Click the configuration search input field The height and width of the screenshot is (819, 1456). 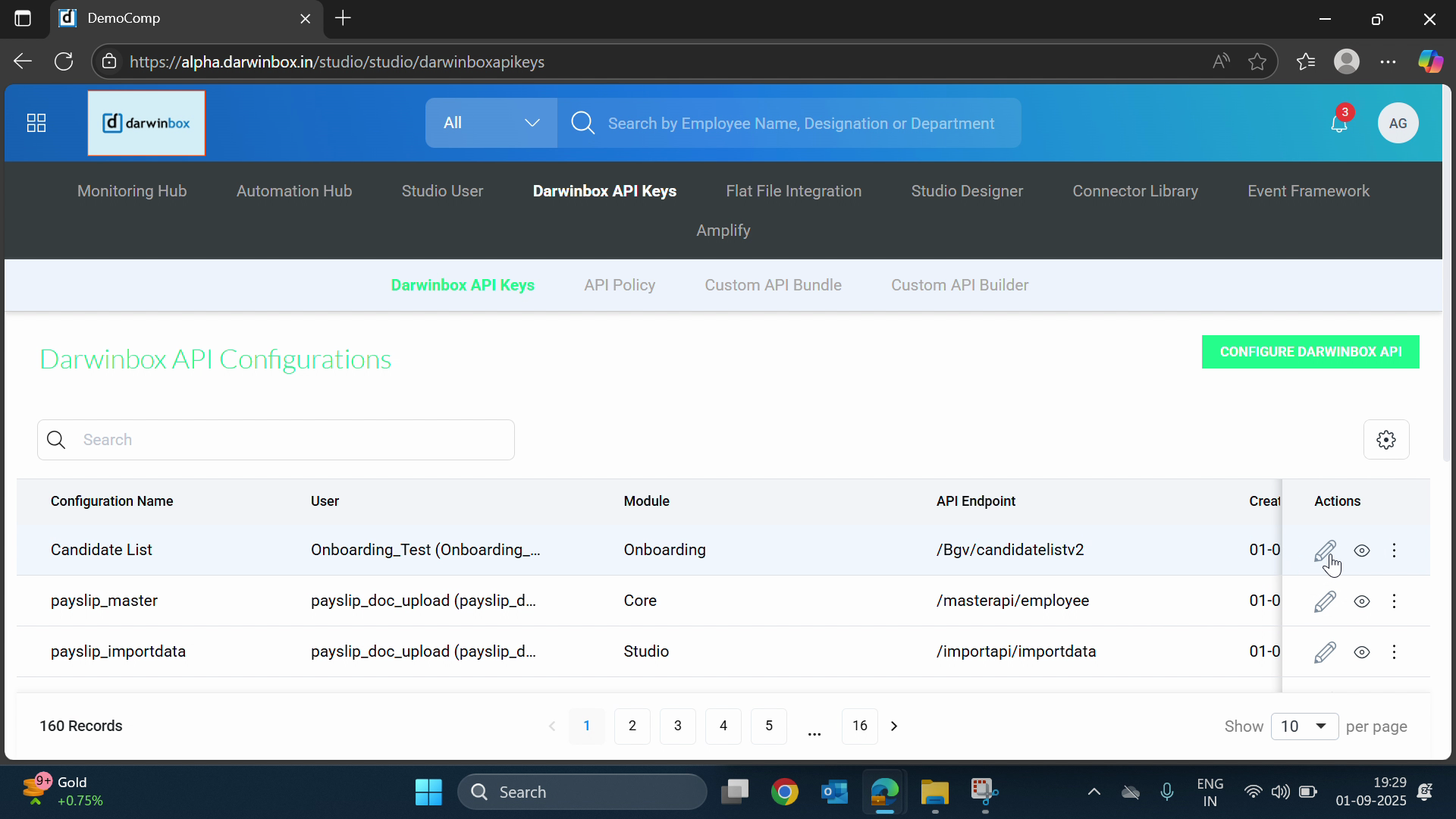click(288, 440)
